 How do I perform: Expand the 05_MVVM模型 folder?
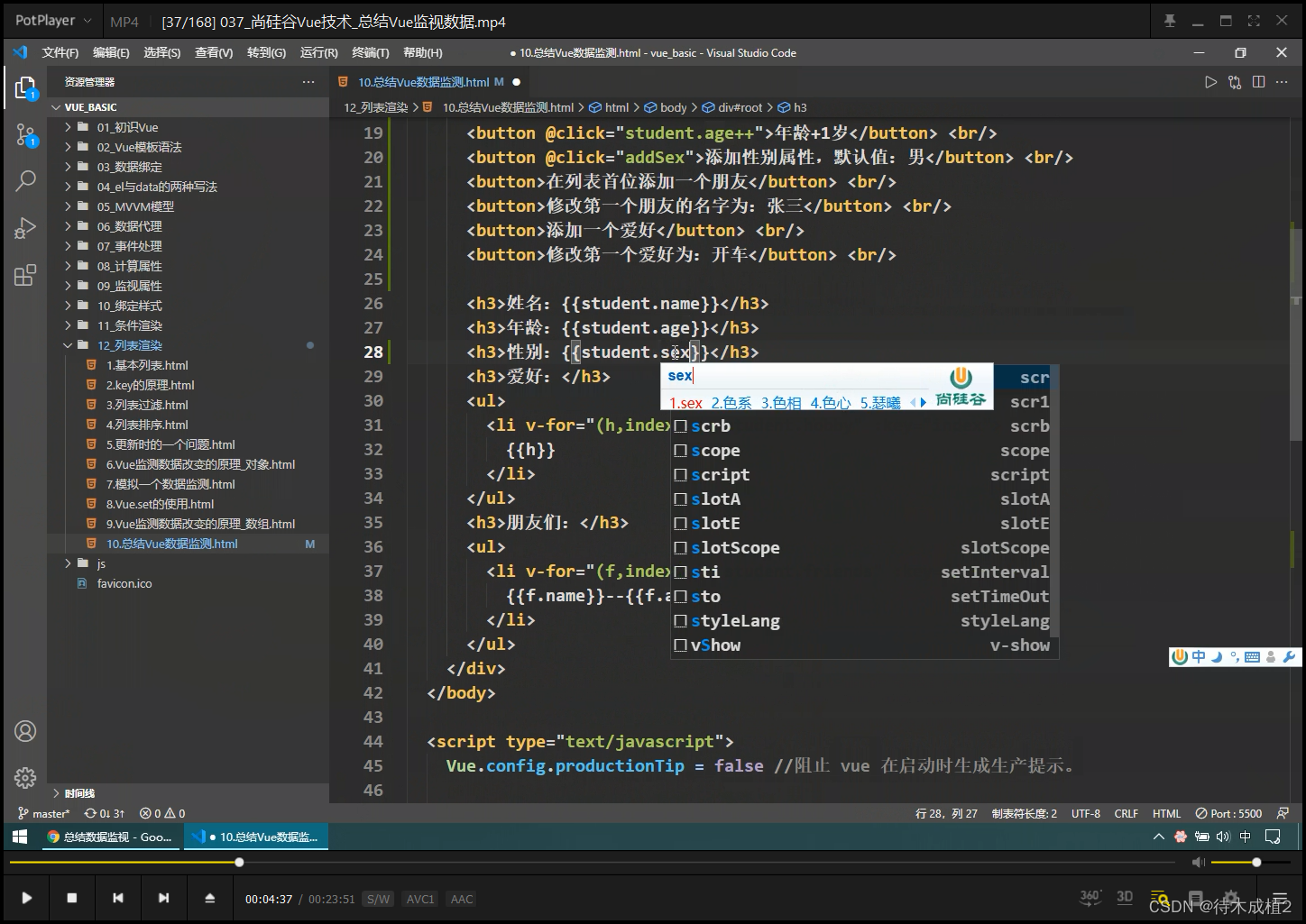tap(135, 206)
